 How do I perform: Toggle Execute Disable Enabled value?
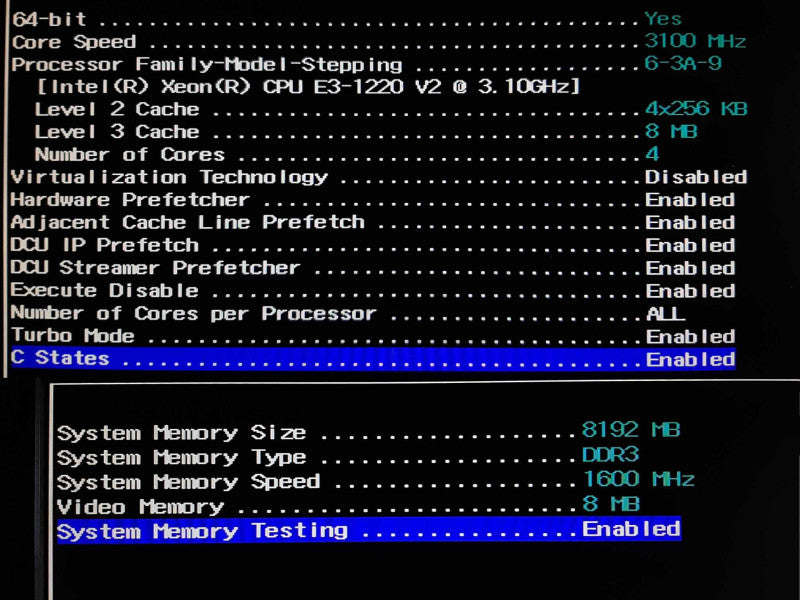point(690,291)
